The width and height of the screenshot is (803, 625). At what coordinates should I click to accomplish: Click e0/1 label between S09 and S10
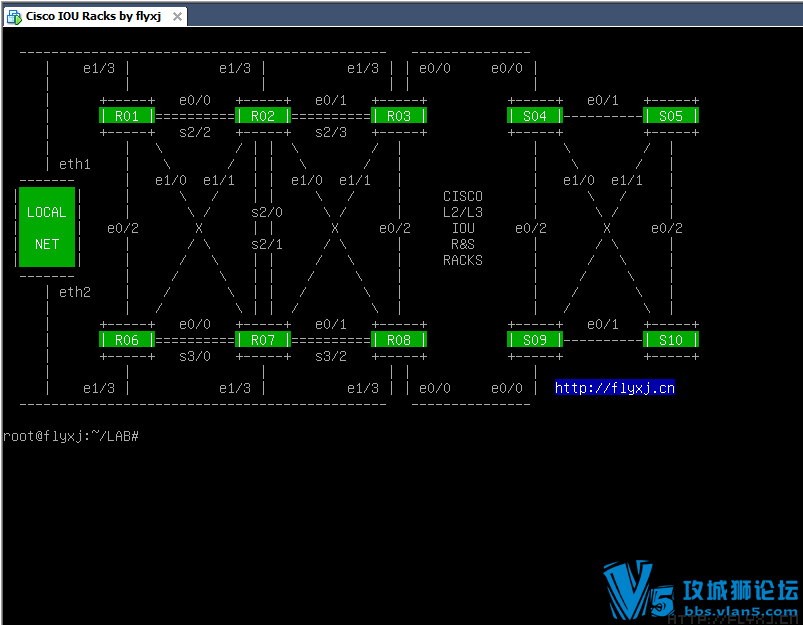pos(603,324)
